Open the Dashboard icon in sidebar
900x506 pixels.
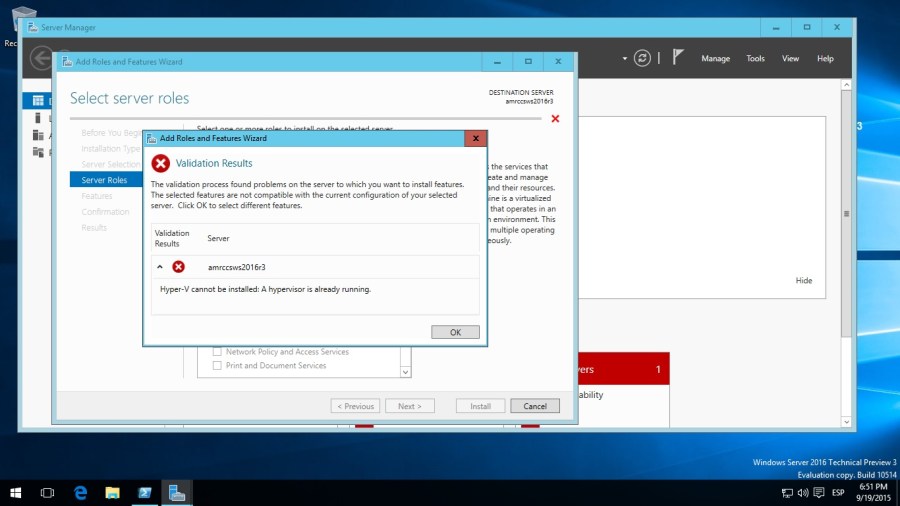tap(38, 101)
